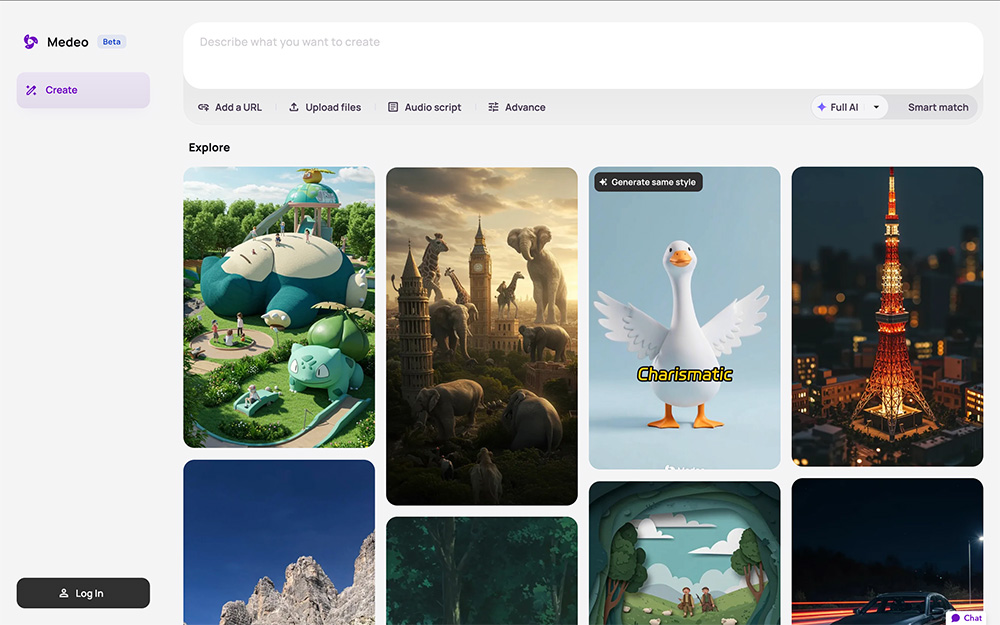Click the Add a URL link icon
Image resolution: width=1000 pixels, height=625 pixels.
(x=203, y=107)
